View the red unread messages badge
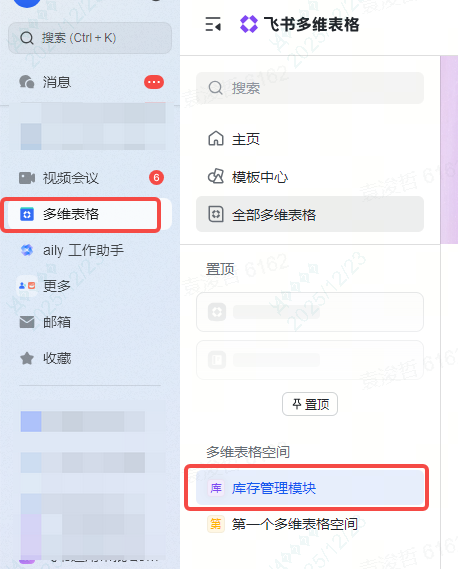 point(154,82)
